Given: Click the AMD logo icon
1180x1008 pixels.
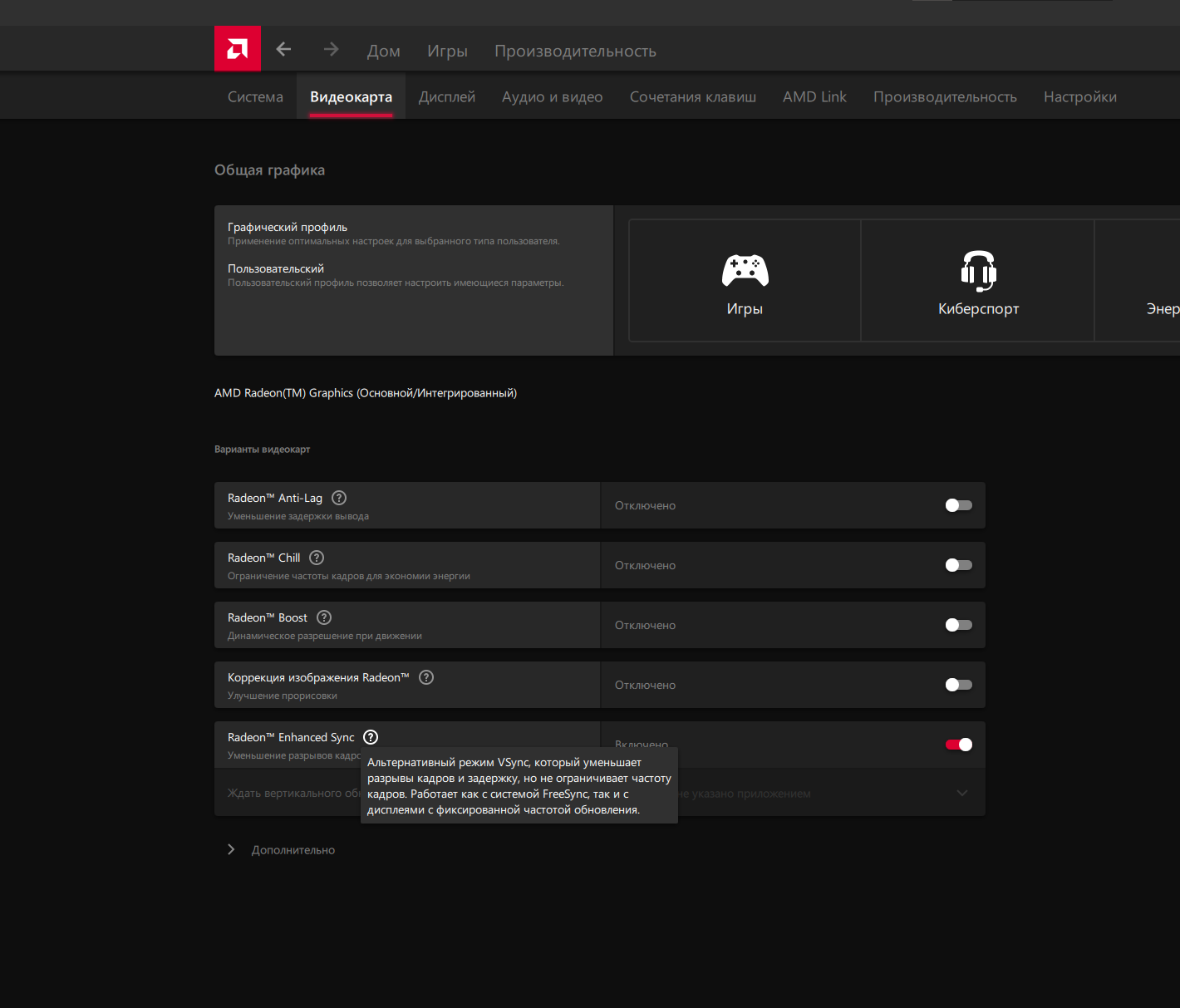Looking at the screenshot, I should [238, 49].
